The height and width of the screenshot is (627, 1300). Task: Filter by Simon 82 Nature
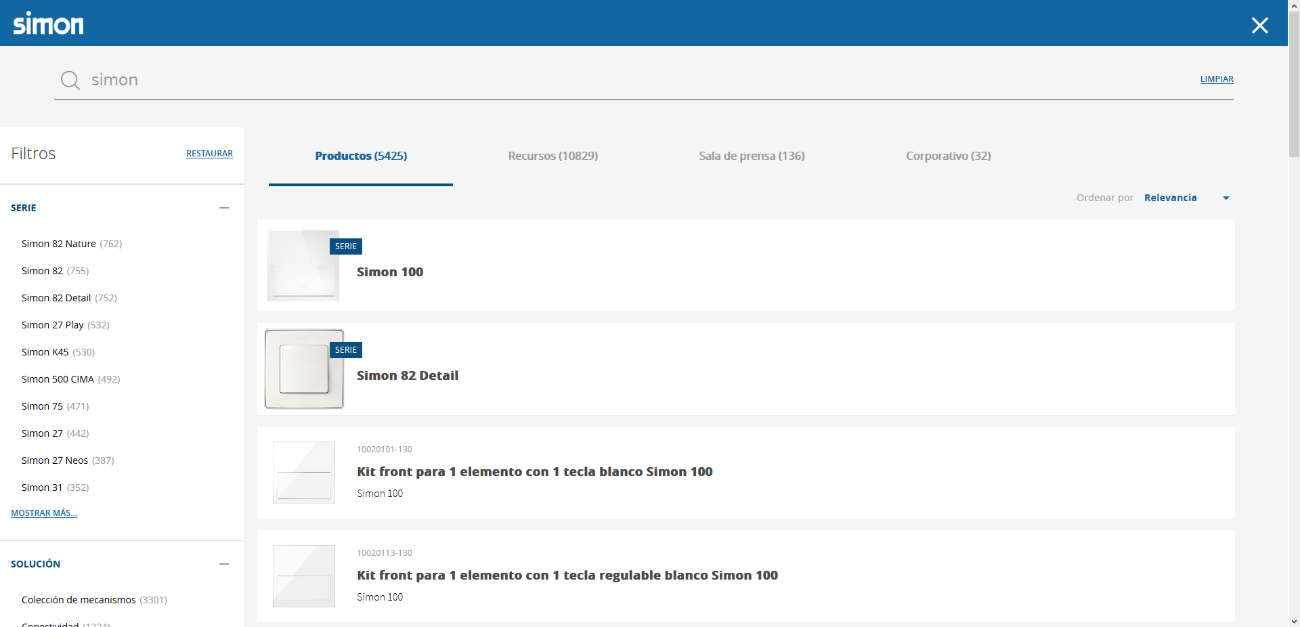(x=71, y=244)
